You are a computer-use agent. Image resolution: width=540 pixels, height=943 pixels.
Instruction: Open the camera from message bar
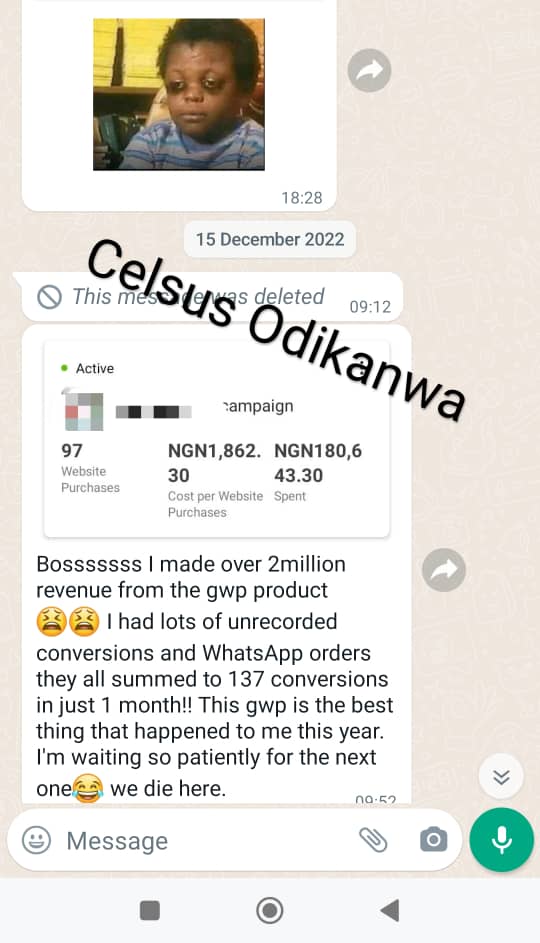click(434, 840)
